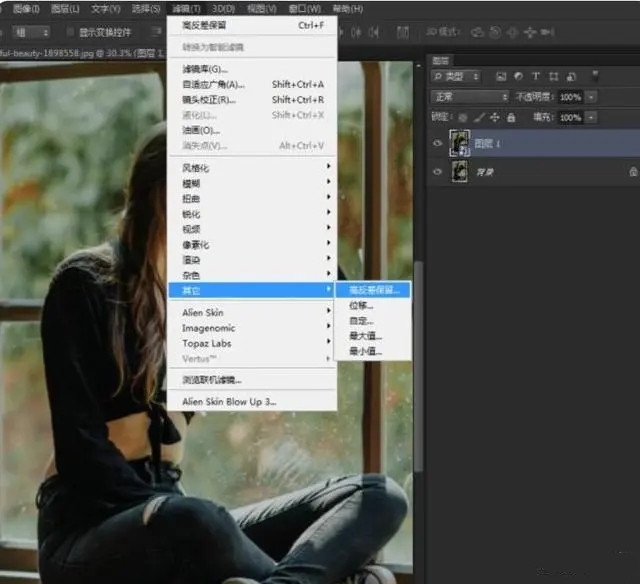The image size is (640, 584).
Task: Select the 图层 1 layer thumbnail
Action: click(460, 143)
